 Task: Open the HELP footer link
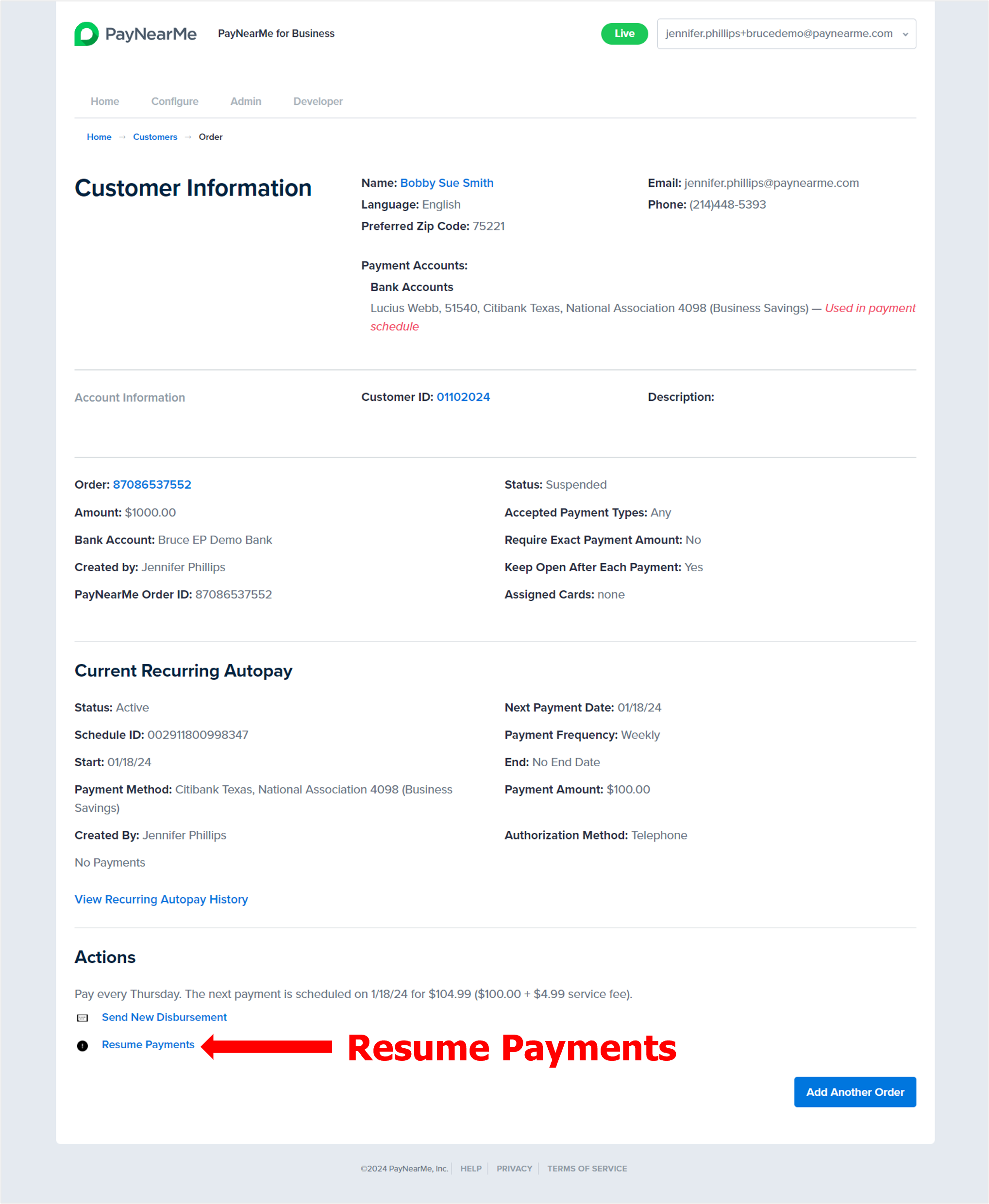tap(470, 1169)
